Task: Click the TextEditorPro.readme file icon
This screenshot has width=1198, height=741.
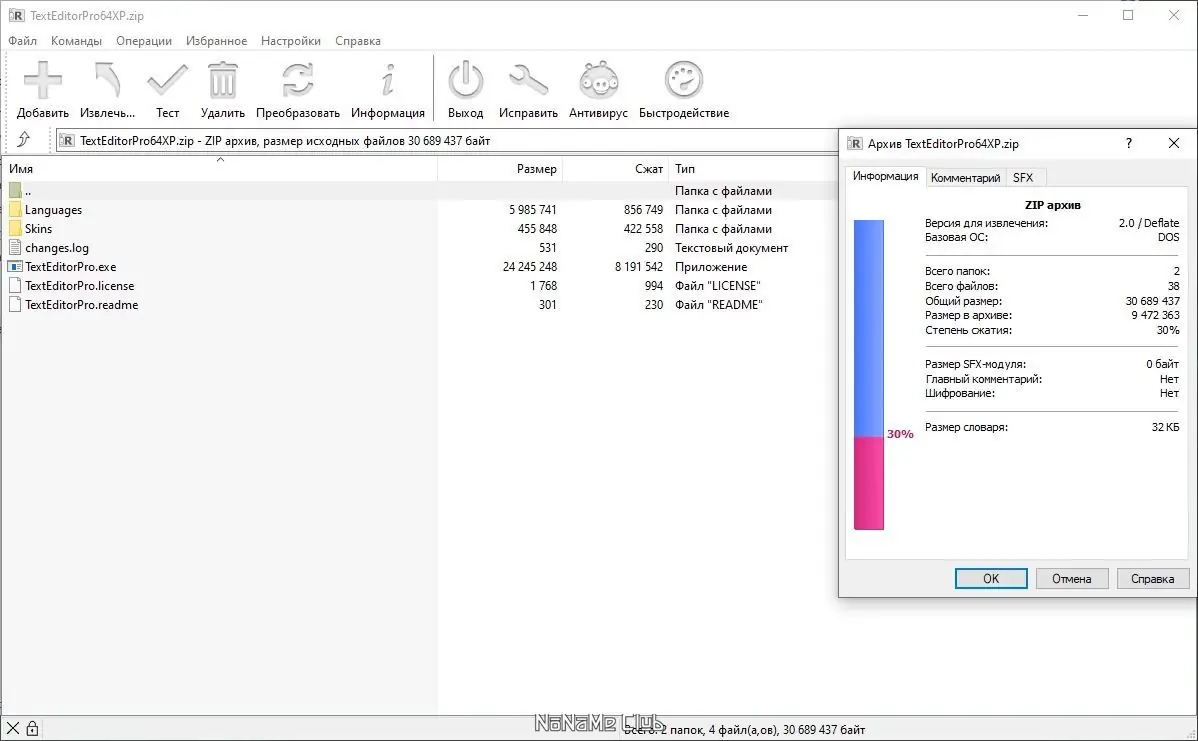Action: 15,305
